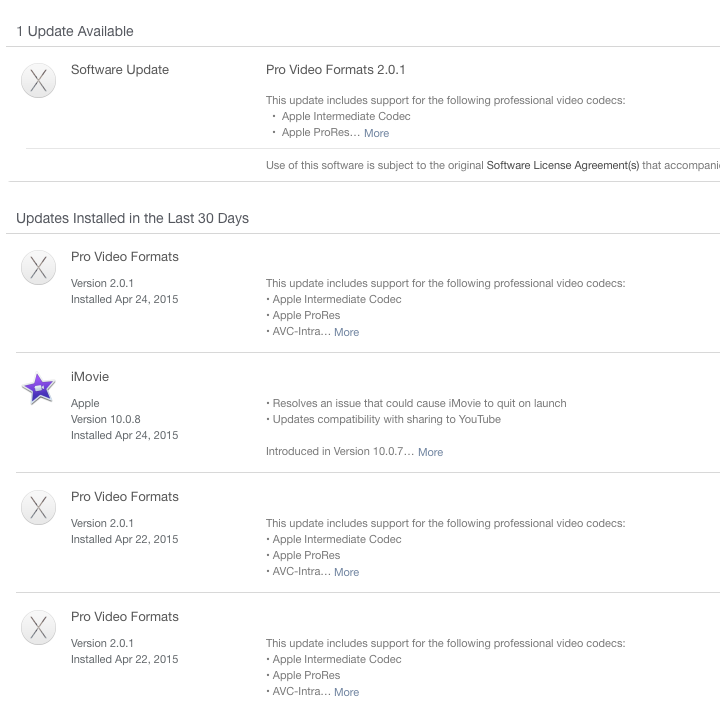Click Pro Video Formats title installed Apr 24

click(124, 257)
